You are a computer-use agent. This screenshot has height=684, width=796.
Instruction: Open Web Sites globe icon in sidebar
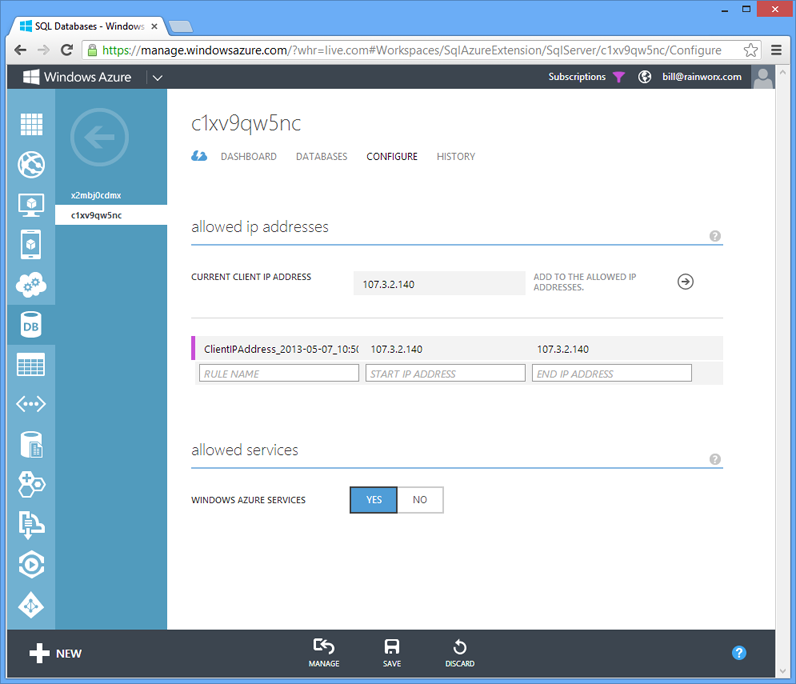[x=31, y=165]
